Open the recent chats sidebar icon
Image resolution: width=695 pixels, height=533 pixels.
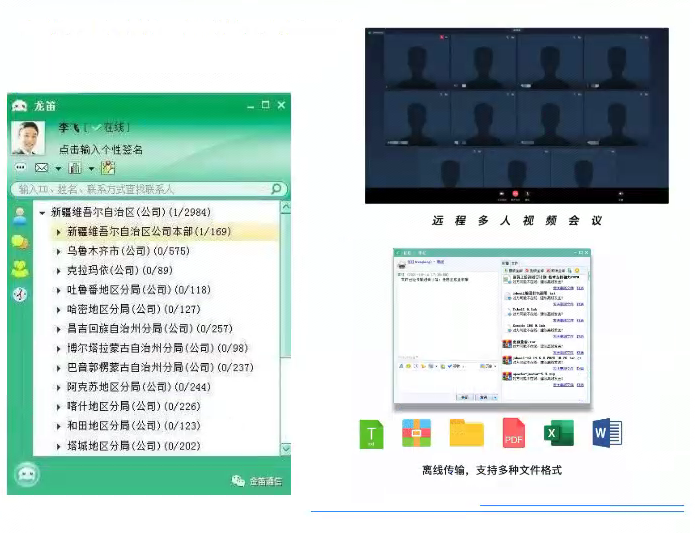(19, 242)
